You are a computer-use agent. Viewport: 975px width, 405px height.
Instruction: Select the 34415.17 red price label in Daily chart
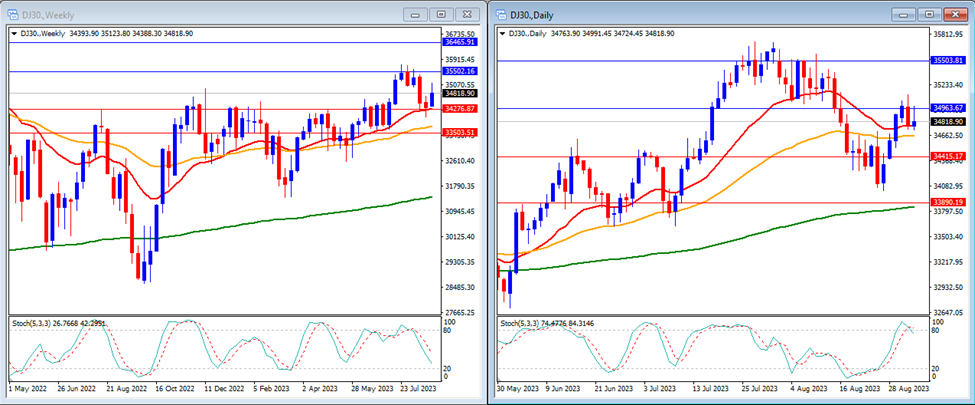(948, 156)
